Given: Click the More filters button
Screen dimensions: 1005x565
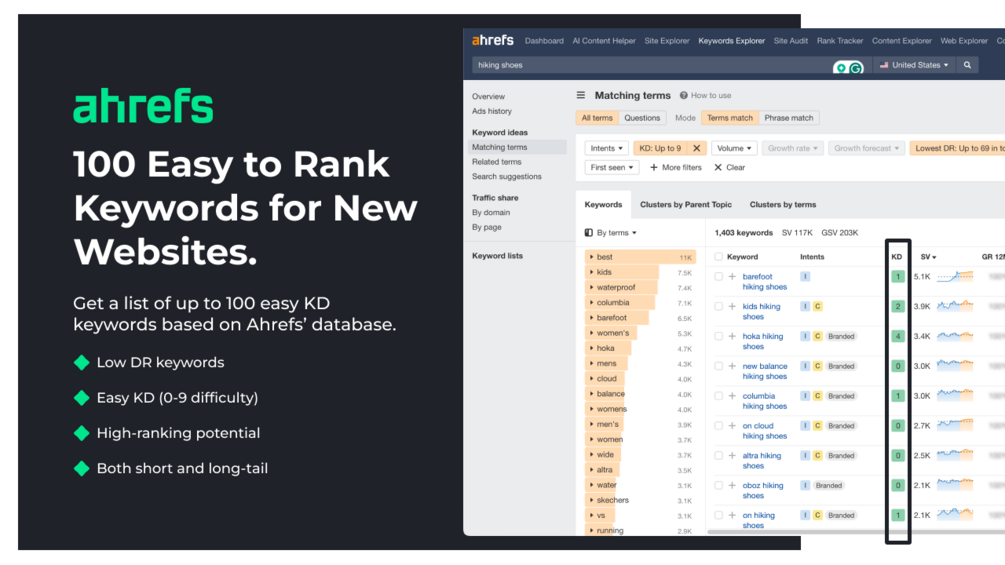Looking at the screenshot, I should click(x=676, y=167).
